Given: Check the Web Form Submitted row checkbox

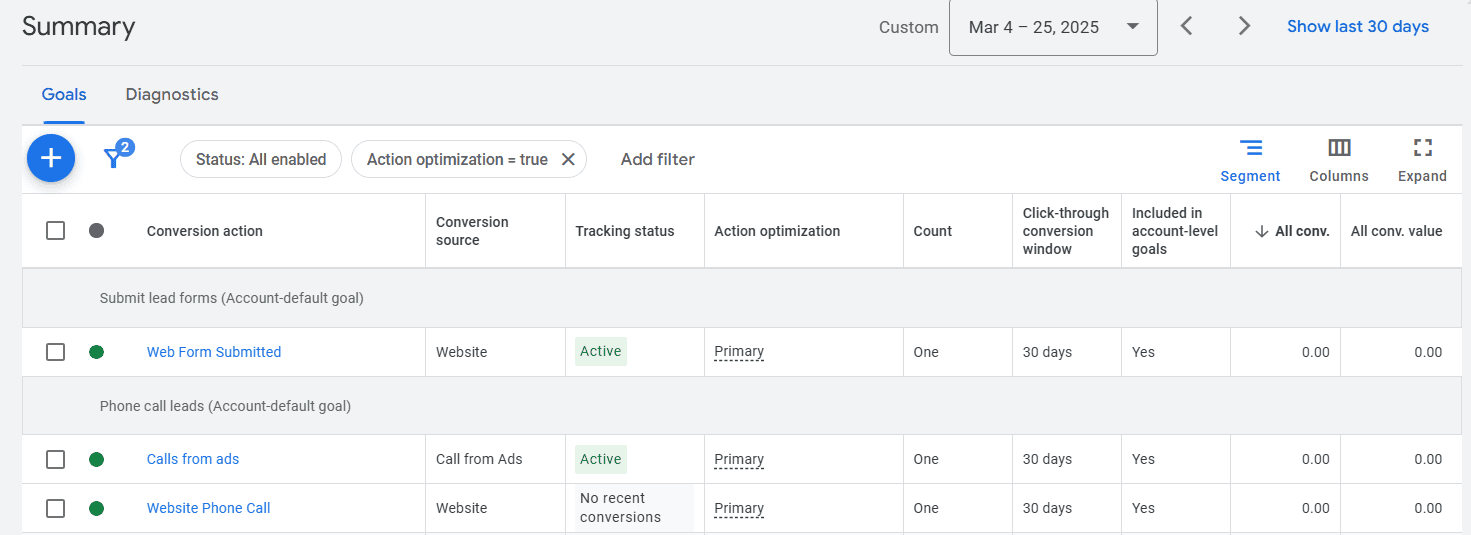Looking at the screenshot, I should tap(56, 352).
